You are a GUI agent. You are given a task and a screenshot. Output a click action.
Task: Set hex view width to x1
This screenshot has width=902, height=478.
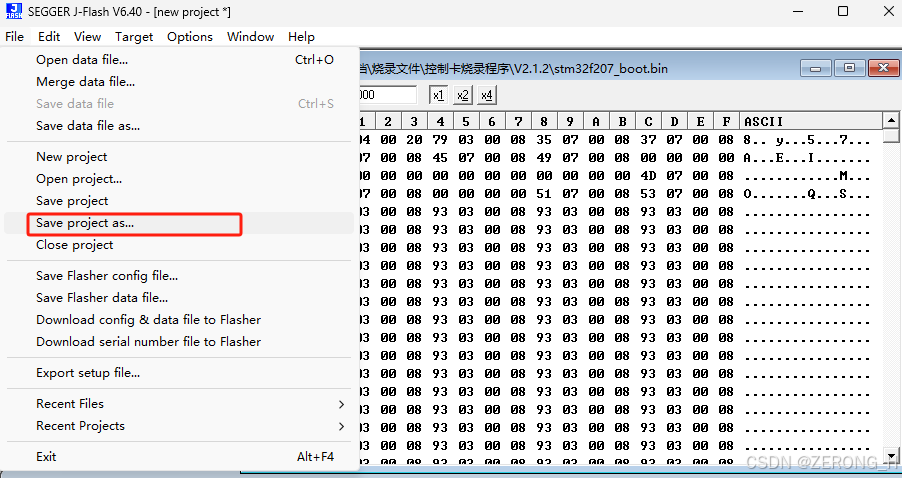(x=438, y=95)
